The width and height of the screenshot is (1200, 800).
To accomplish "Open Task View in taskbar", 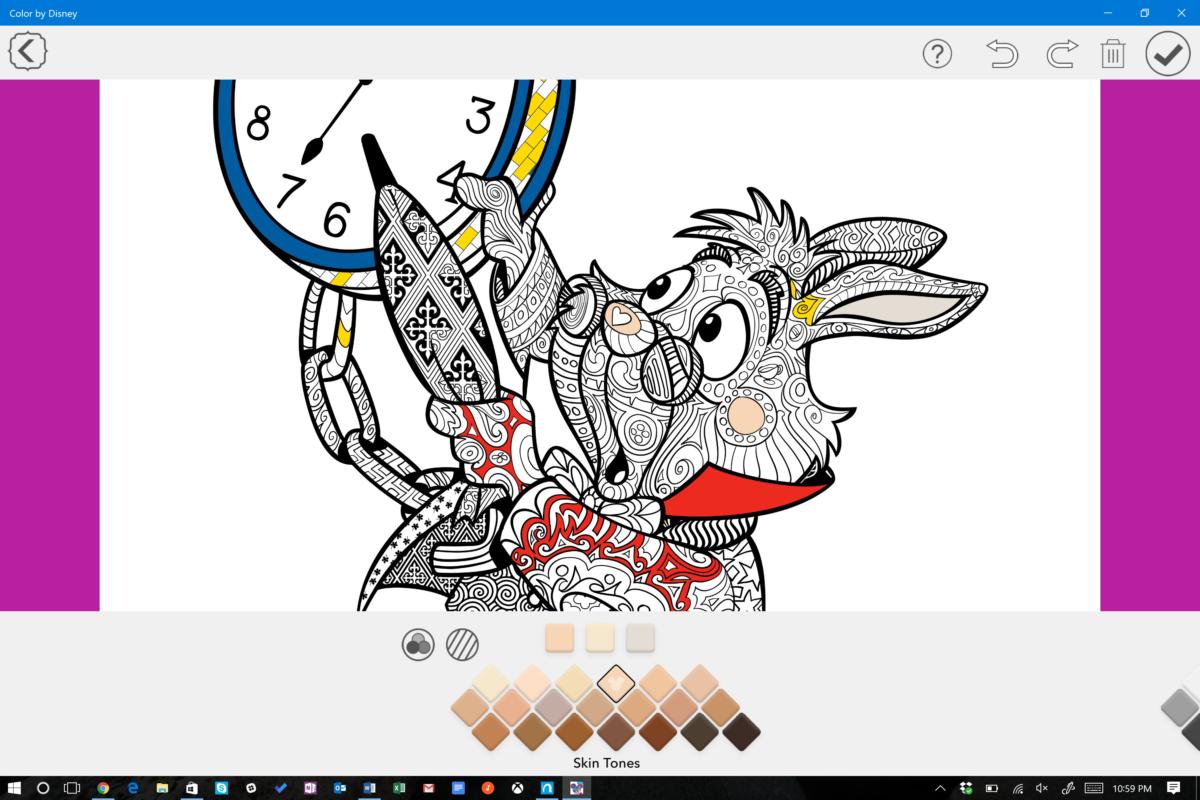I will tap(73, 788).
